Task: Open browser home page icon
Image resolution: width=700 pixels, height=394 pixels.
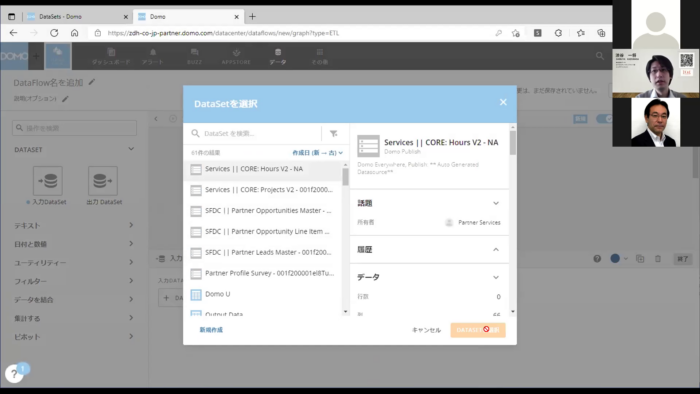Action: 75,33
